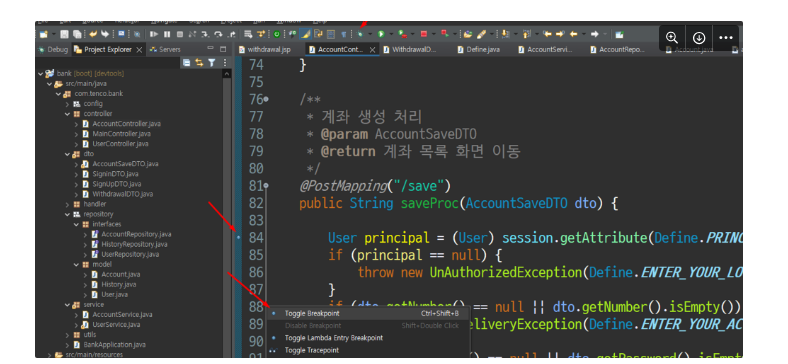Open the Project Explorer view menu dots
The height and width of the screenshot is (364, 788).
point(224,63)
